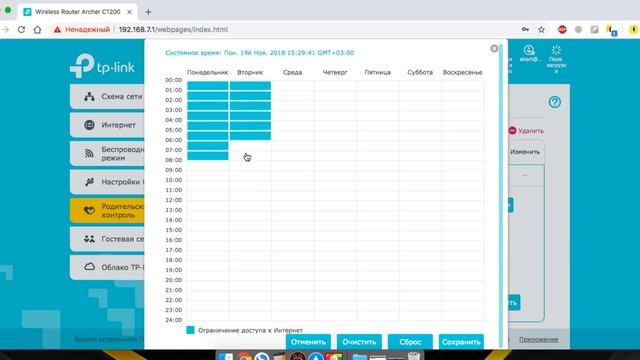Click the guest network people icon
Screen dimensions: 640x360
89,239
